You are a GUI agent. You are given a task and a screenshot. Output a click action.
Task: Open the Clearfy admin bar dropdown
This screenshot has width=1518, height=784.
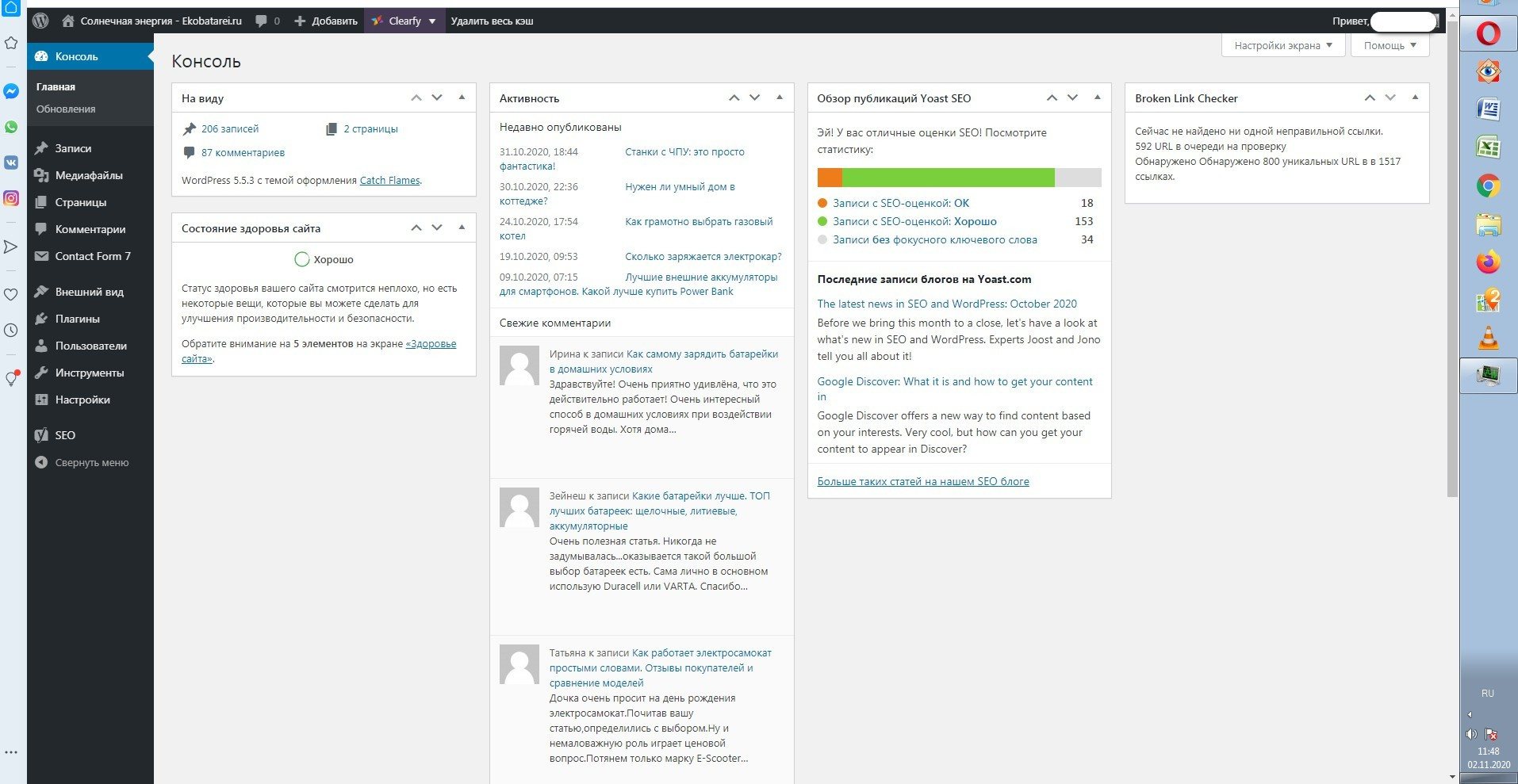click(x=404, y=21)
